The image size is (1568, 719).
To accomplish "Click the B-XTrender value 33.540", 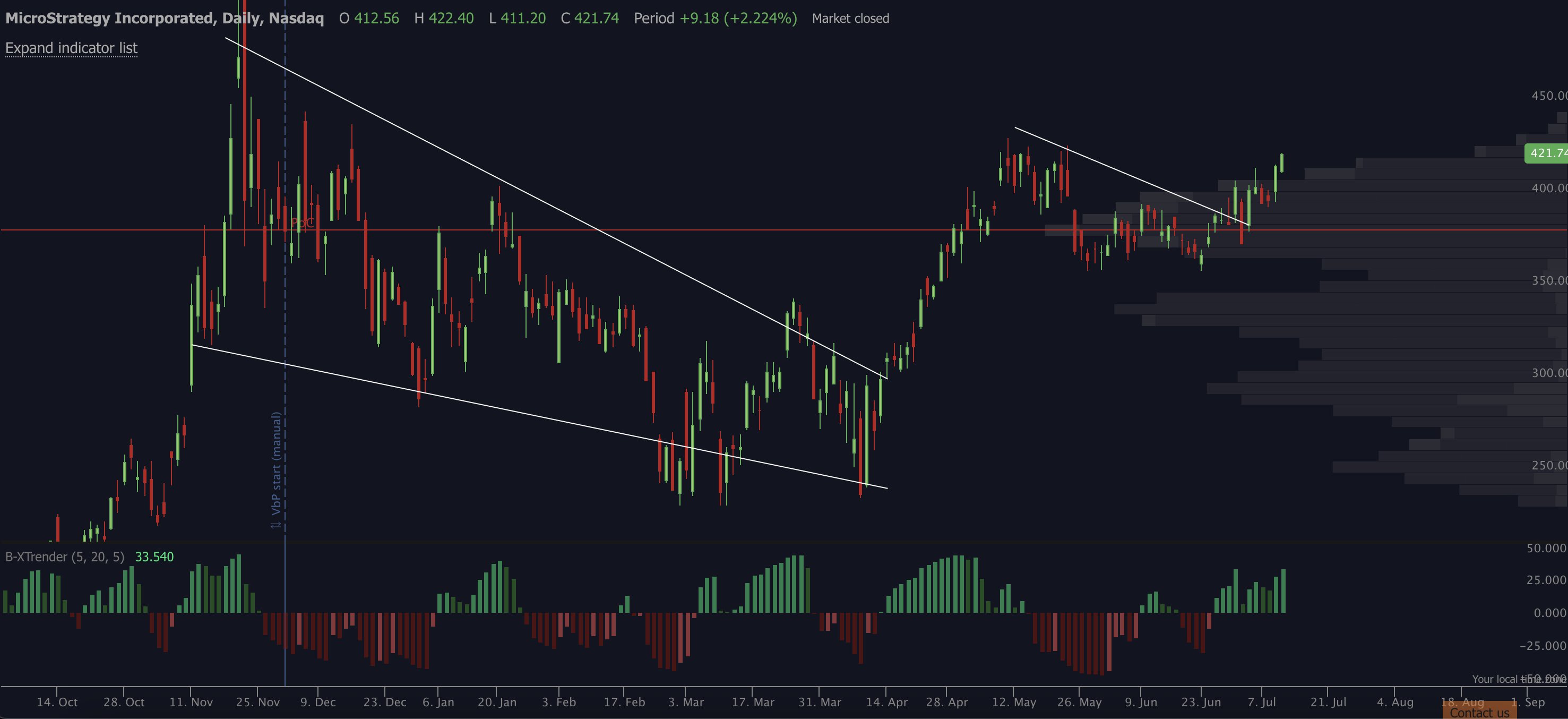I will tap(154, 557).
